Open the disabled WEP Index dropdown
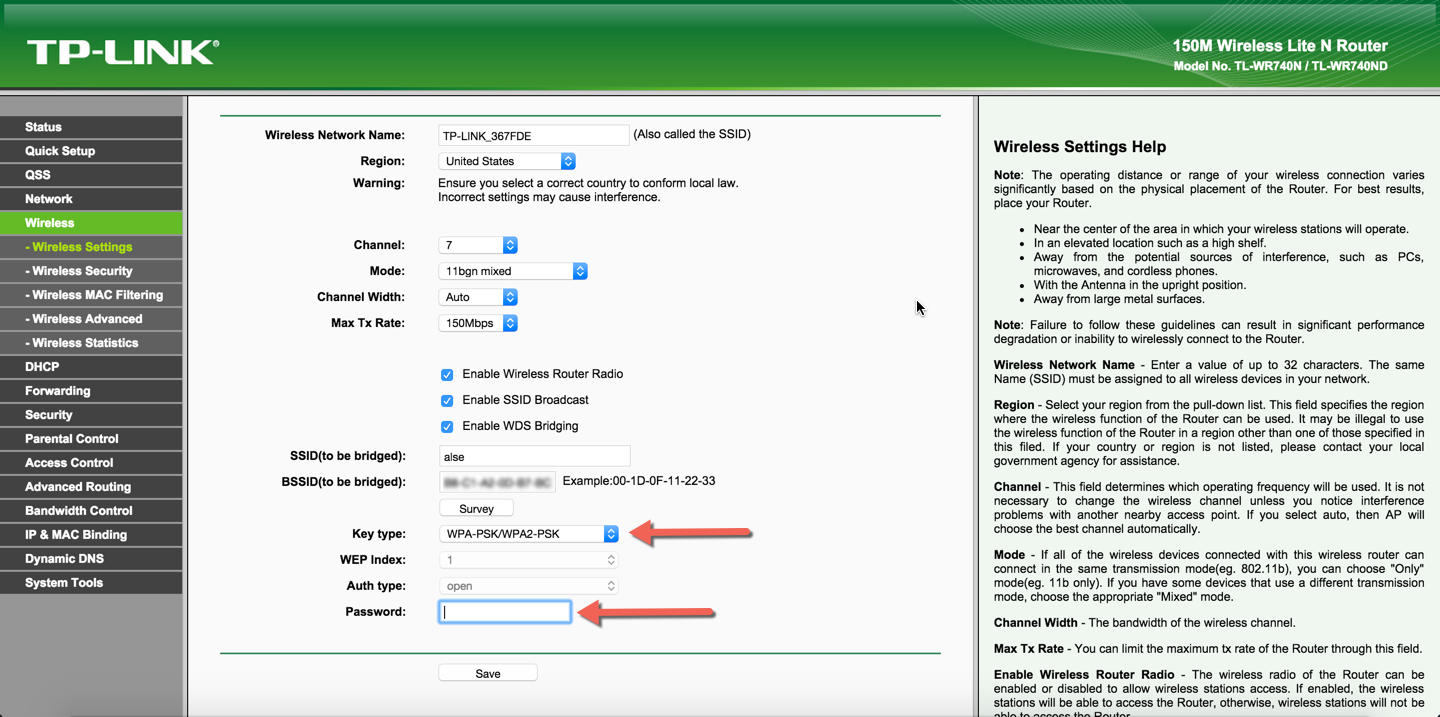Viewport: 1440px width, 717px height. pyautogui.click(x=529, y=560)
